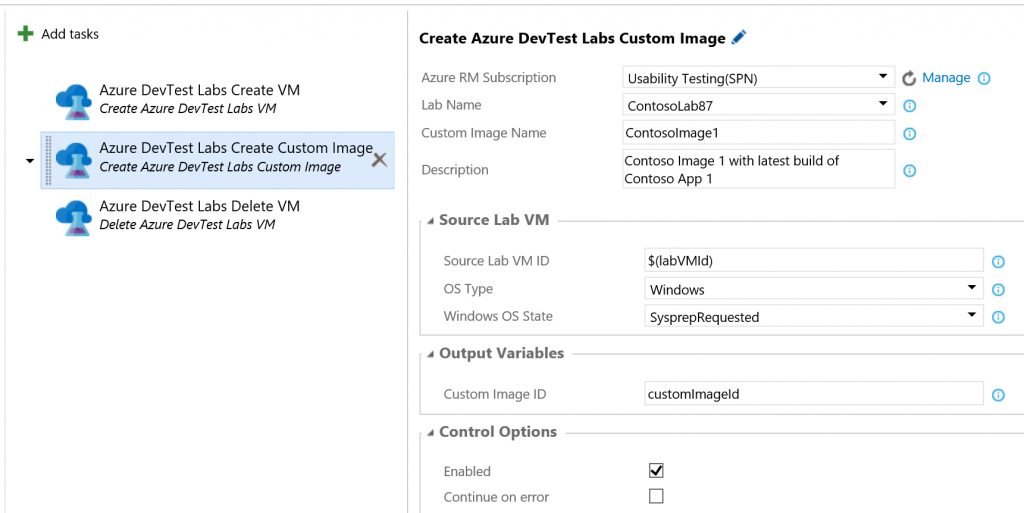This screenshot has height=513, width=1024.
Task: Click the 'Create Azure DevTest Labs VM' subtitle
Action: click(x=187, y=109)
